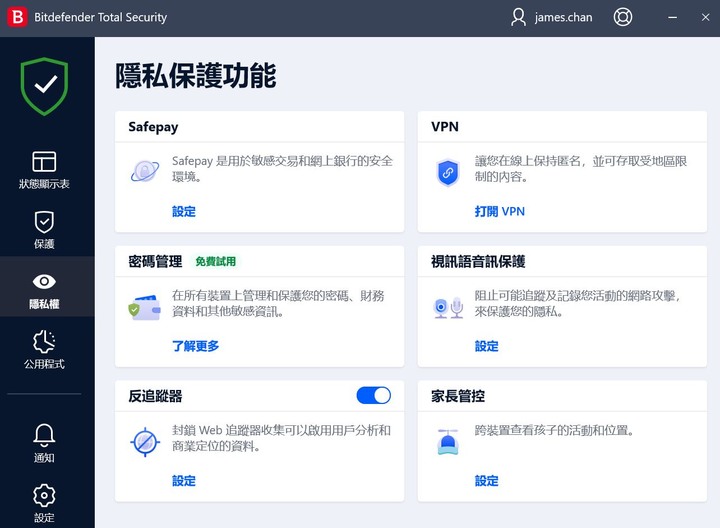Viewport: 720px width, 528px height.
Task: Click the 家長管控 card title
Action: click(458, 396)
